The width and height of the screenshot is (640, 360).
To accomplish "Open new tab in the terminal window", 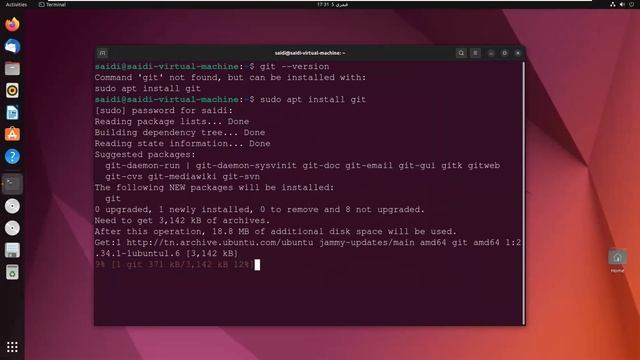I will click(102, 53).
